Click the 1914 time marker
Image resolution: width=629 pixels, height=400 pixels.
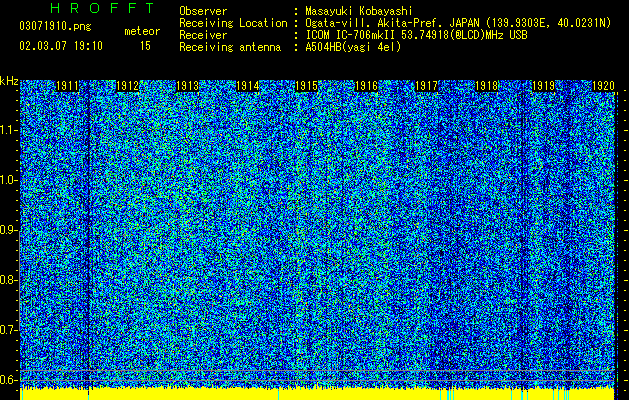point(247,86)
